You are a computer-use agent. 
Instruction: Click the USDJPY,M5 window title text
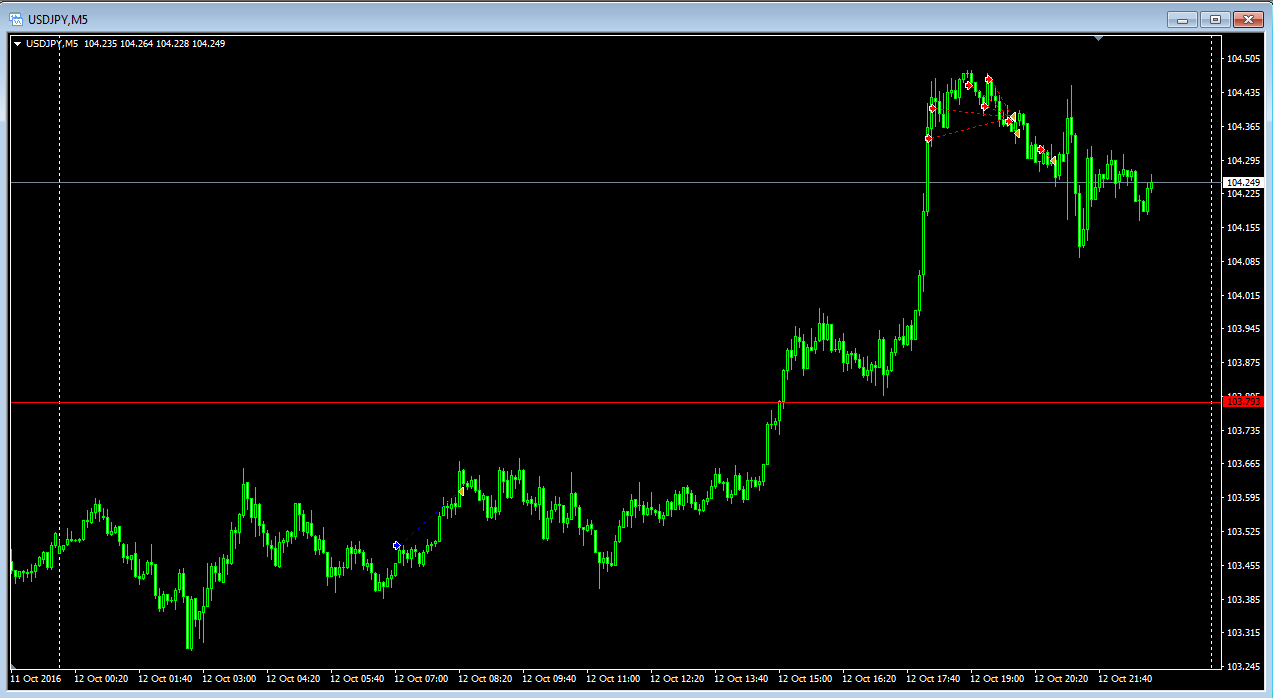coord(57,19)
